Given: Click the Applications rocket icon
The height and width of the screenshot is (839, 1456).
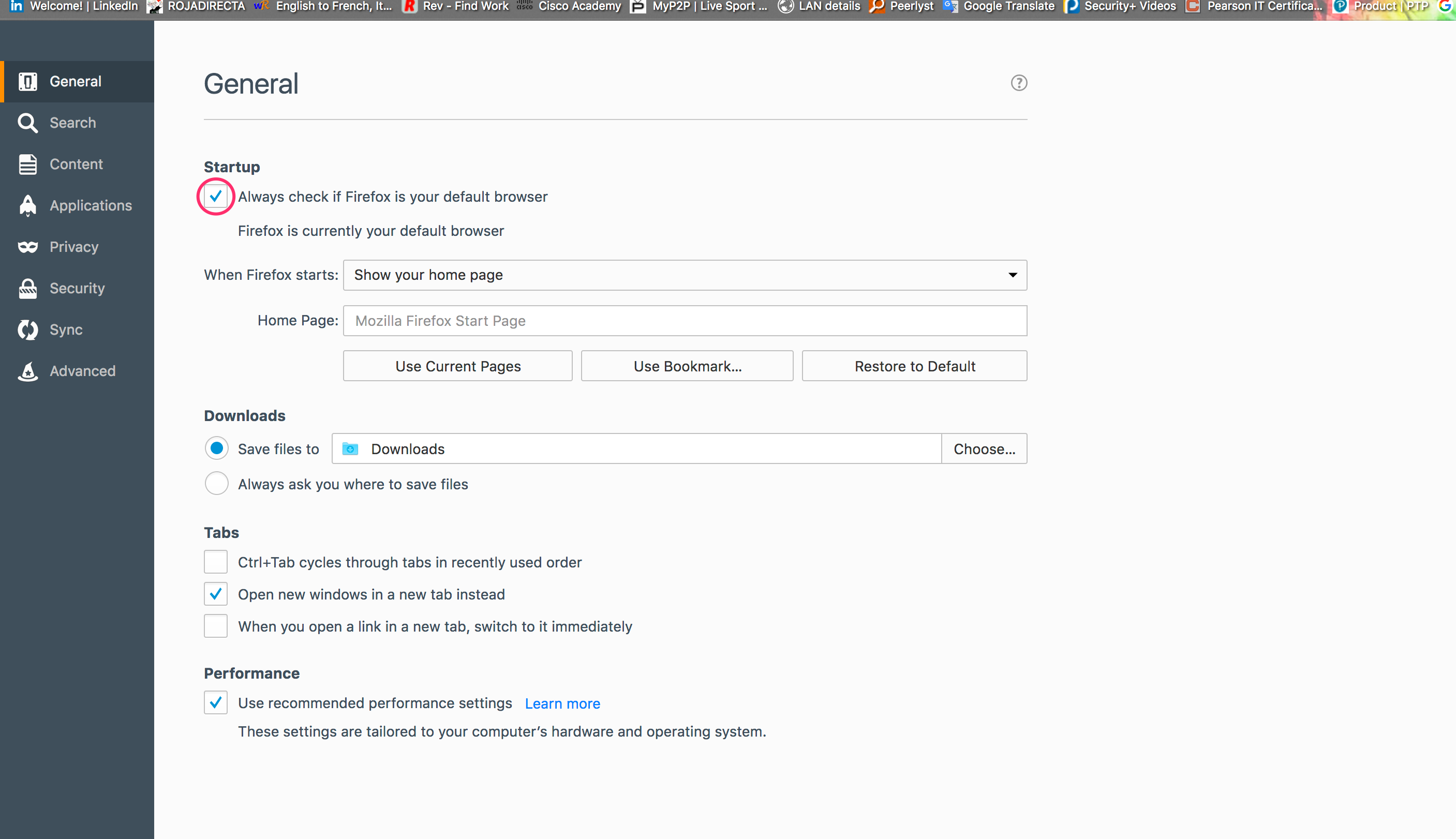Looking at the screenshot, I should (x=27, y=206).
